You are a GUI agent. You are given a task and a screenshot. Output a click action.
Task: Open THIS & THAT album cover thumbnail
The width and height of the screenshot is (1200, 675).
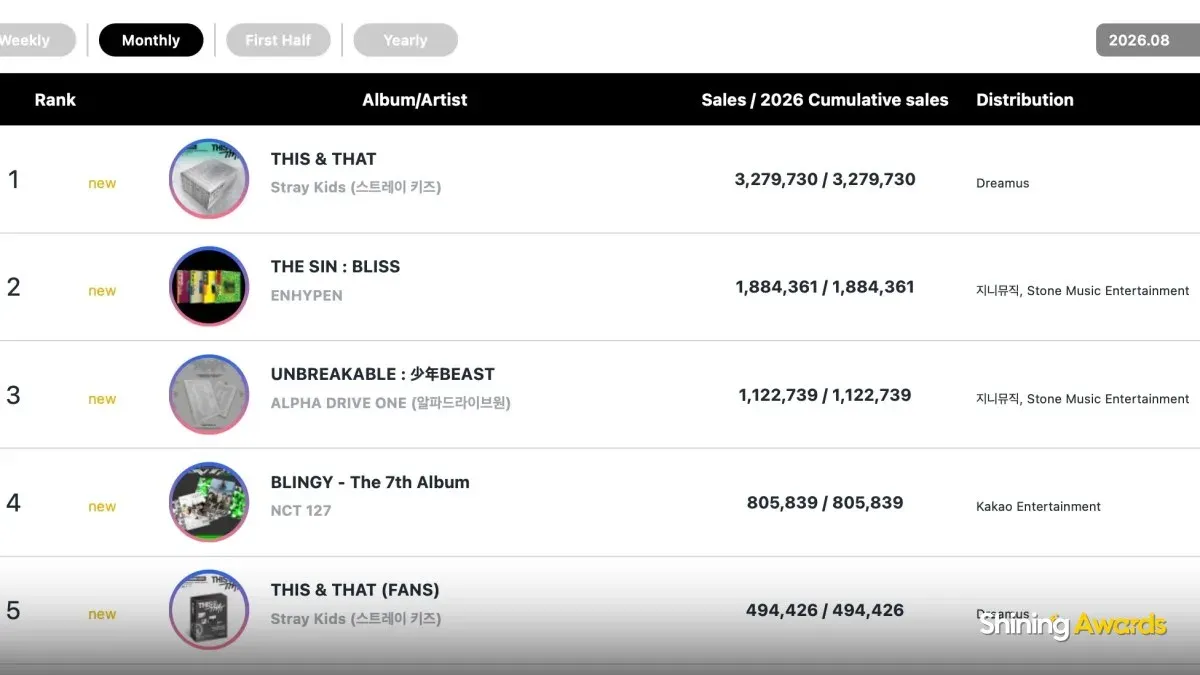click(x=209, y=178)
